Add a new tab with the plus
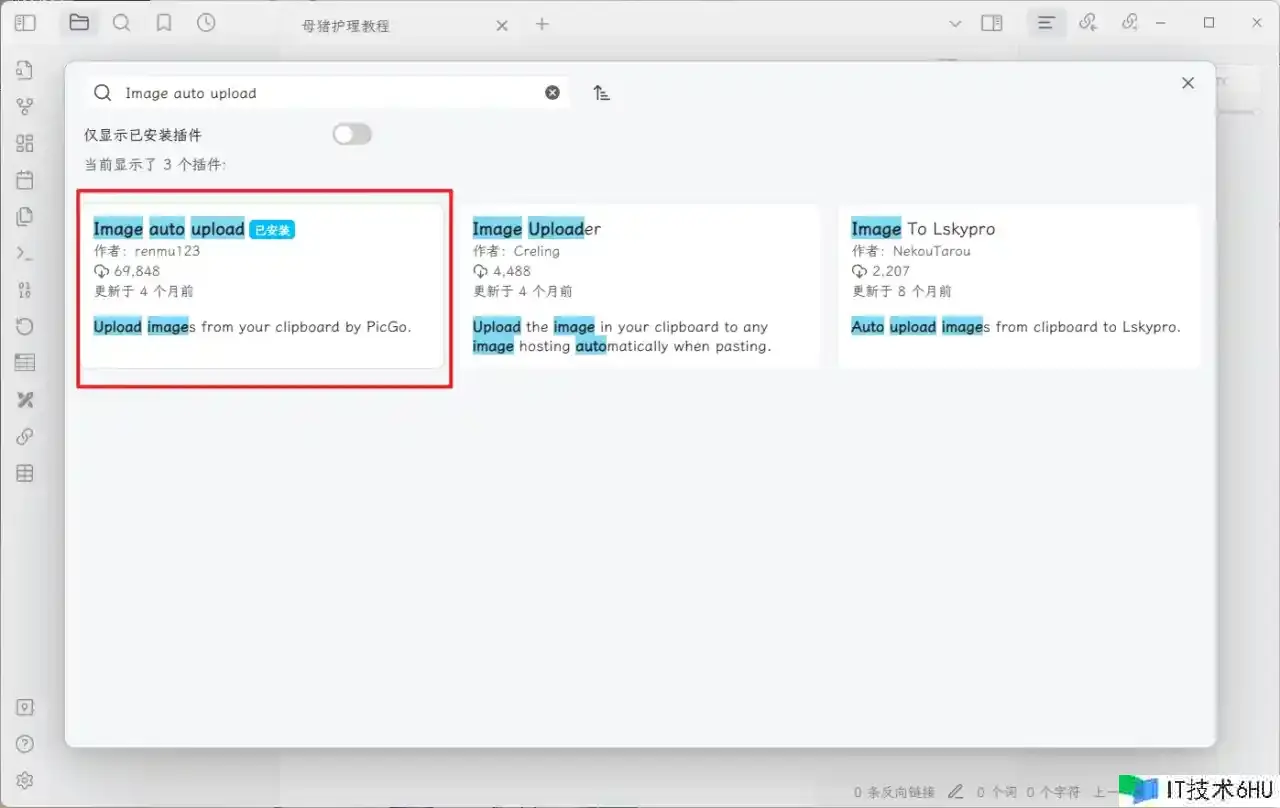 [x=542, y=24]
